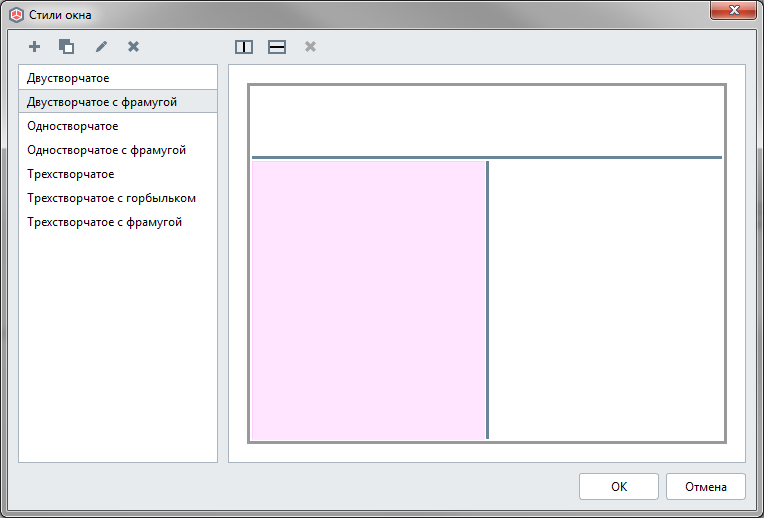The height and width of the screenshot is (518, 764).
Task: Click the app icon in title bar
Action: click(17, 15)
